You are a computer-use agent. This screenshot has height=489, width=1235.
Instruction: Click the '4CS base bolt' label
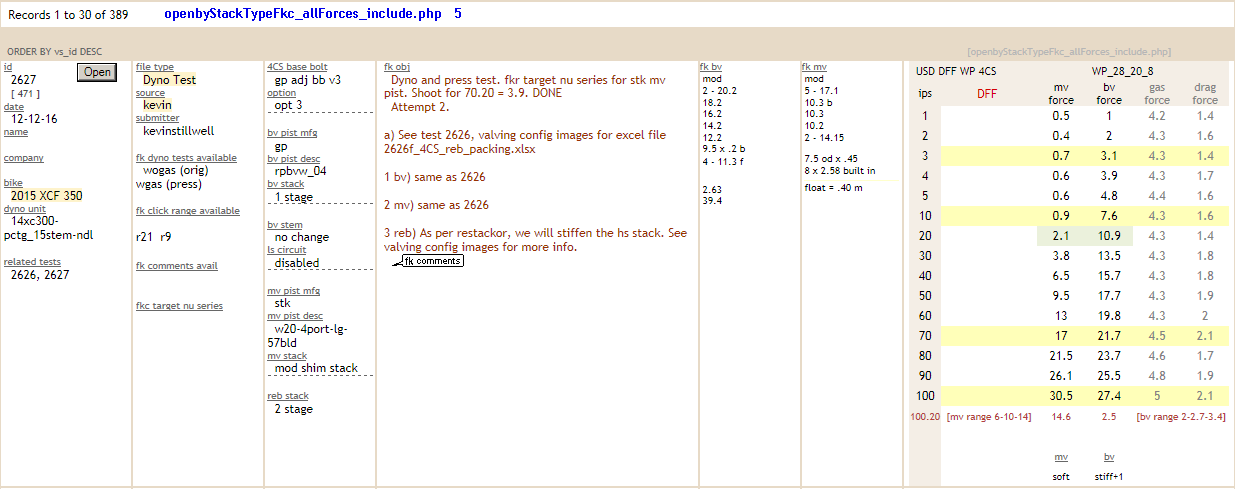297,67
